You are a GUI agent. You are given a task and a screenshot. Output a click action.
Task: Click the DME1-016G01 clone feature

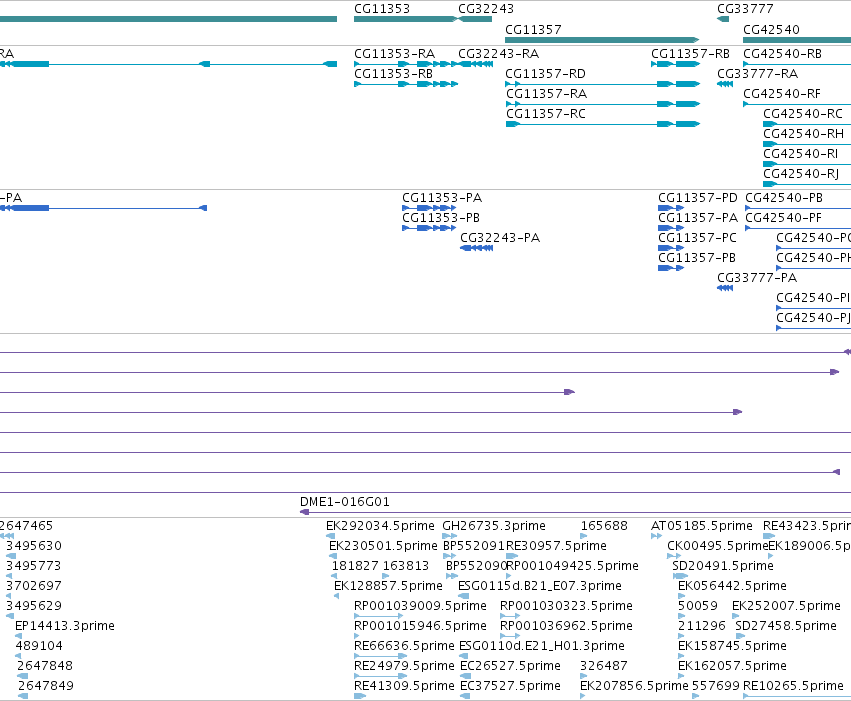[x=575, y=512]
